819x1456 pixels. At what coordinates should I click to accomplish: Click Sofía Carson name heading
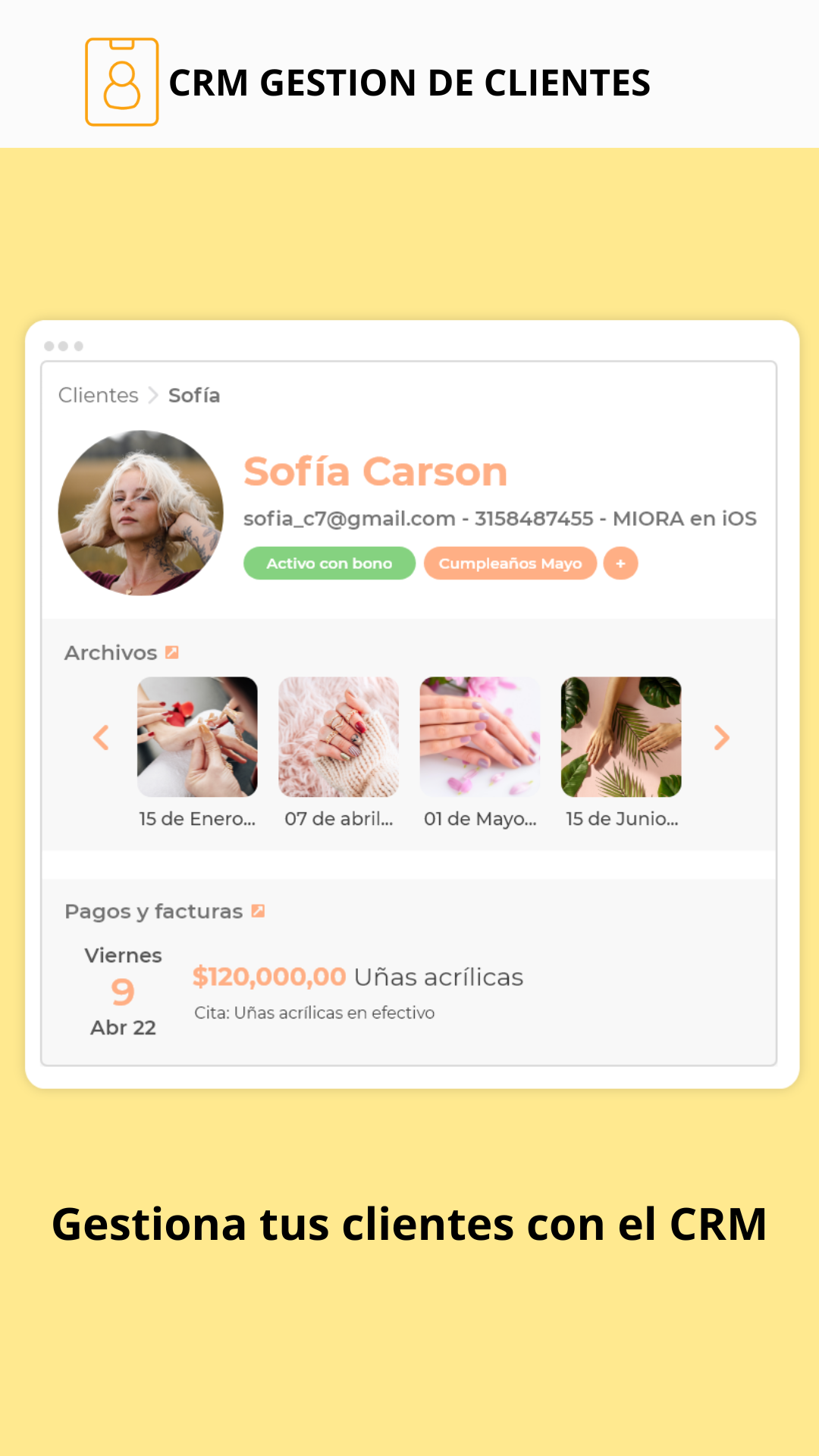point(375,472)
